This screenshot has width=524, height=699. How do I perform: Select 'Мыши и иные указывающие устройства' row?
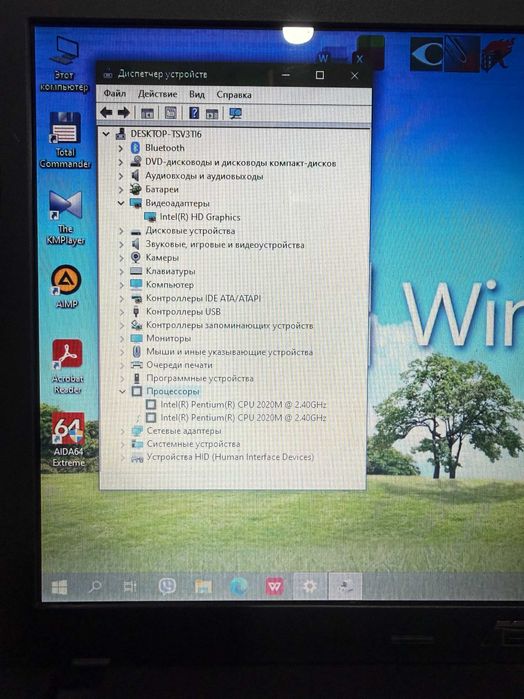(x=229, y=352)
